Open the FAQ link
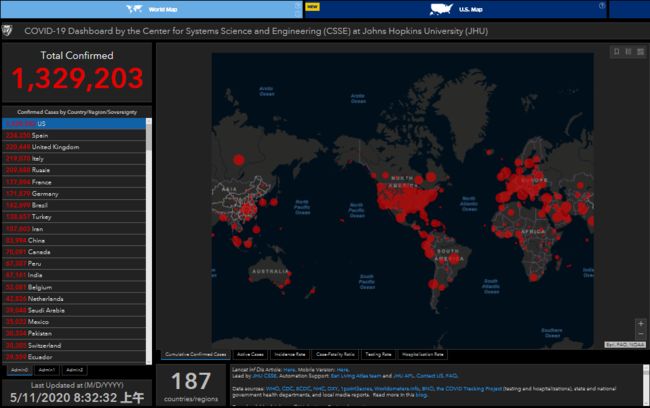650x408 pixels. (452, 376)
